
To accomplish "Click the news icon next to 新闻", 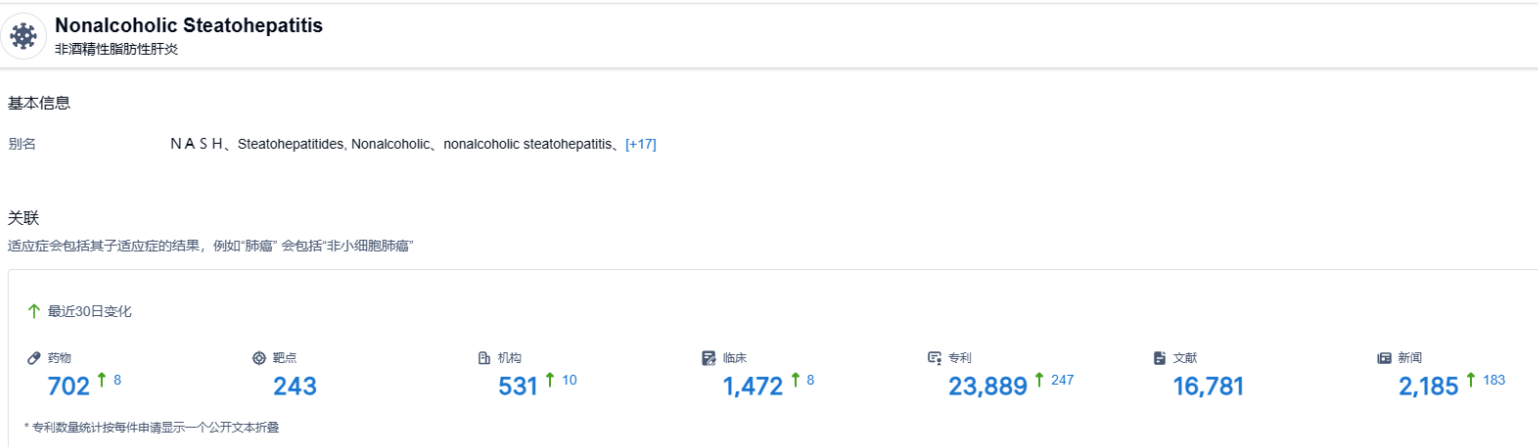I will 1385,358.
